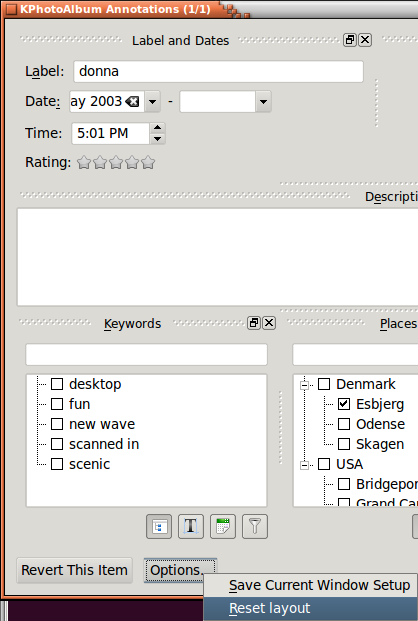The width and height of the screenshot is (418, 621).
Task: Click Revert This Item button
Action: [74, 570]
